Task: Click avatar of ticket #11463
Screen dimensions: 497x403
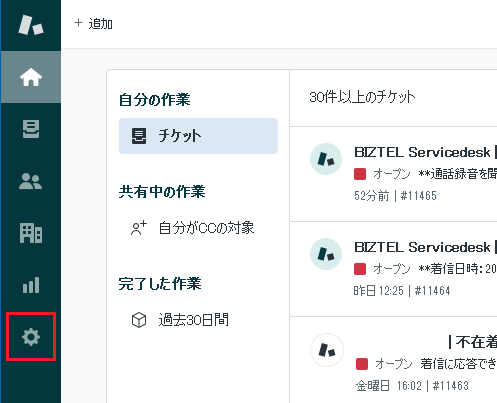Action: tap(327, 350)
